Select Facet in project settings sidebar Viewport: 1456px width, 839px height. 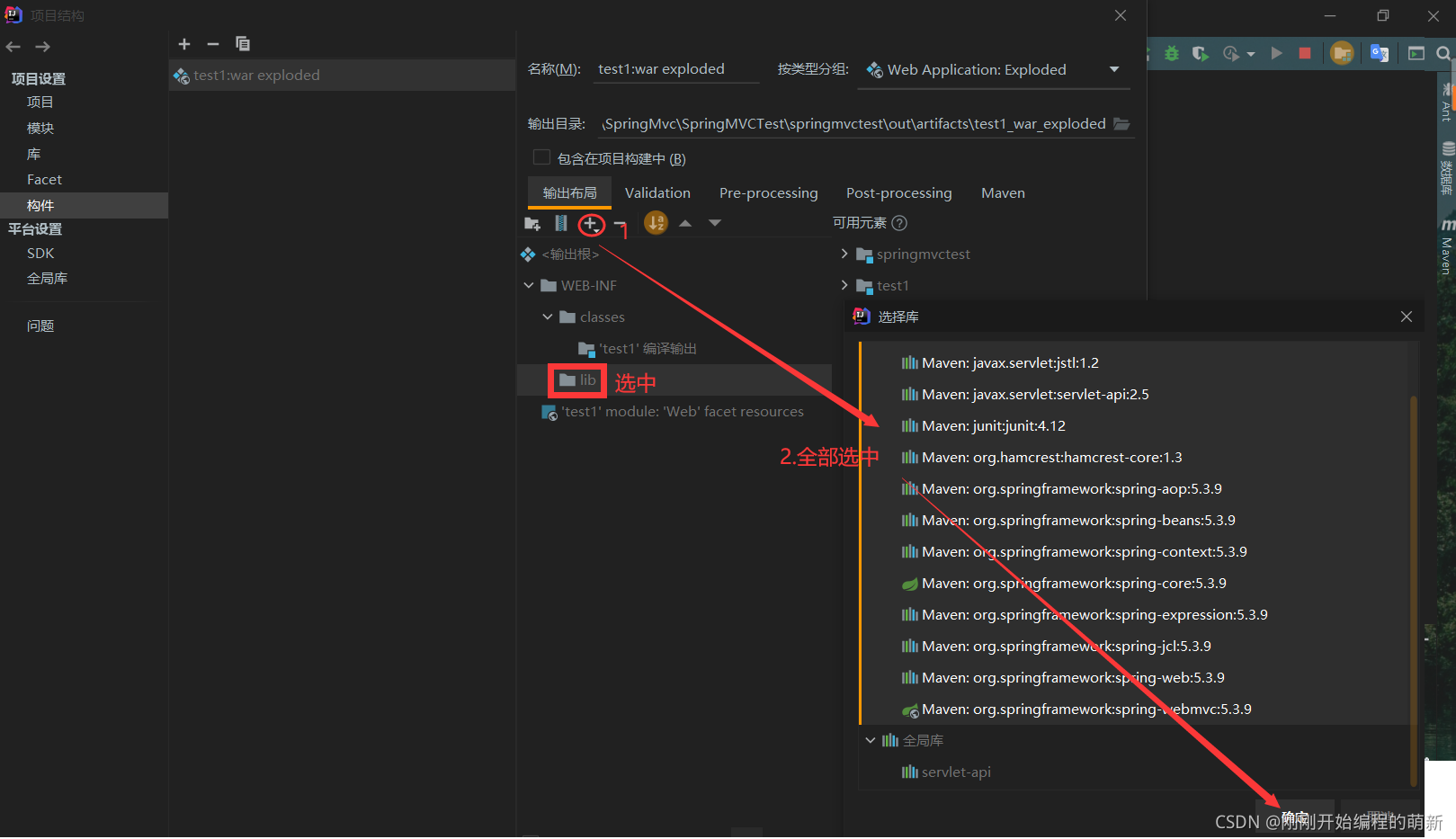(x=44, y=180)
